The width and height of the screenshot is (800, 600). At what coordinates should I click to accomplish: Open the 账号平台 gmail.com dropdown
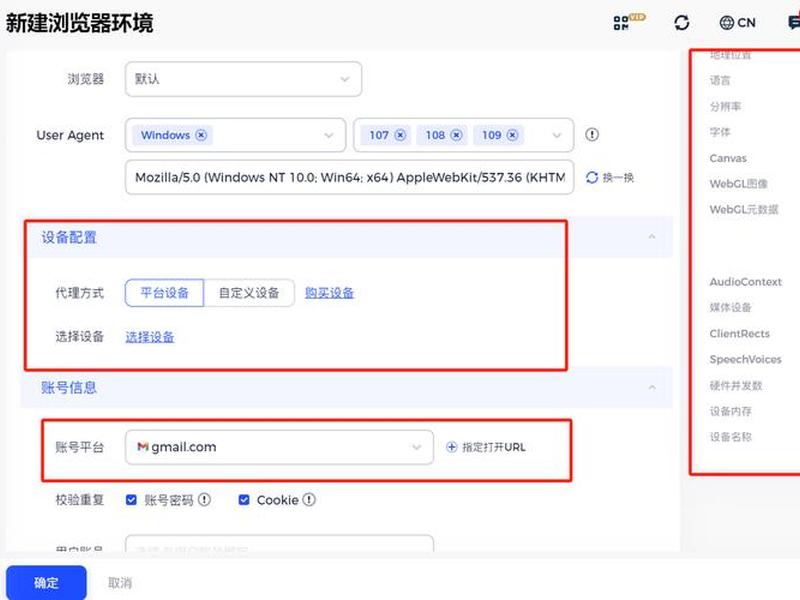(279, 447)
